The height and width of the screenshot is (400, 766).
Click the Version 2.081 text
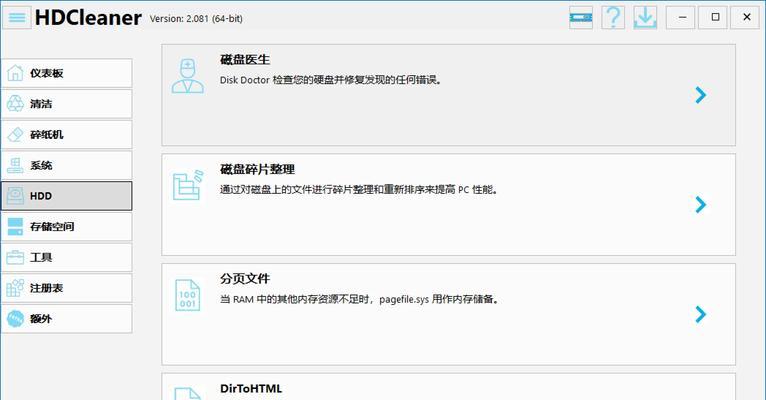coord(196,19)
